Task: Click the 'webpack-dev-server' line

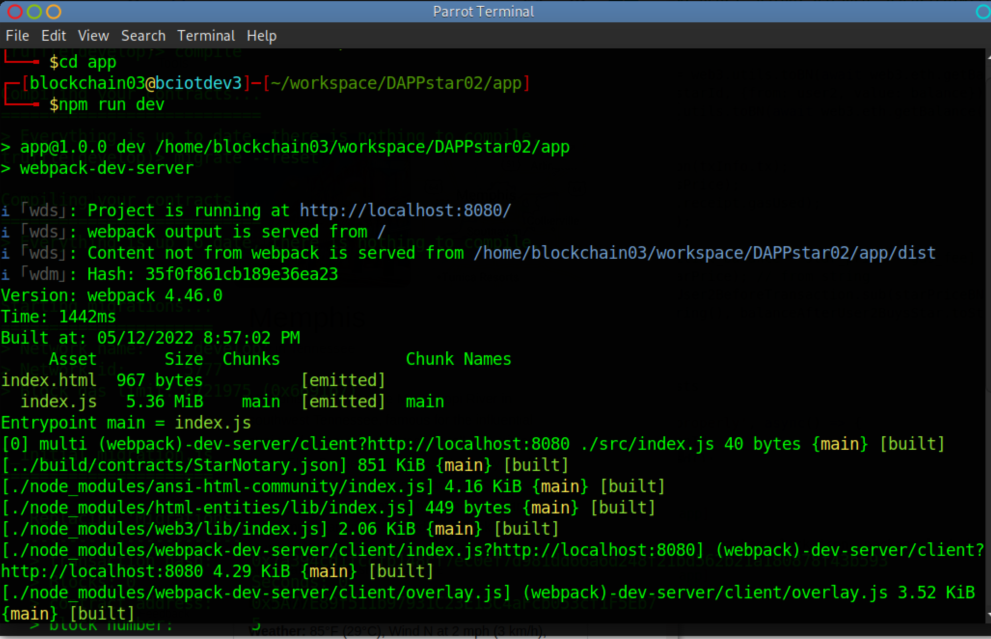Action: [106, 168]
